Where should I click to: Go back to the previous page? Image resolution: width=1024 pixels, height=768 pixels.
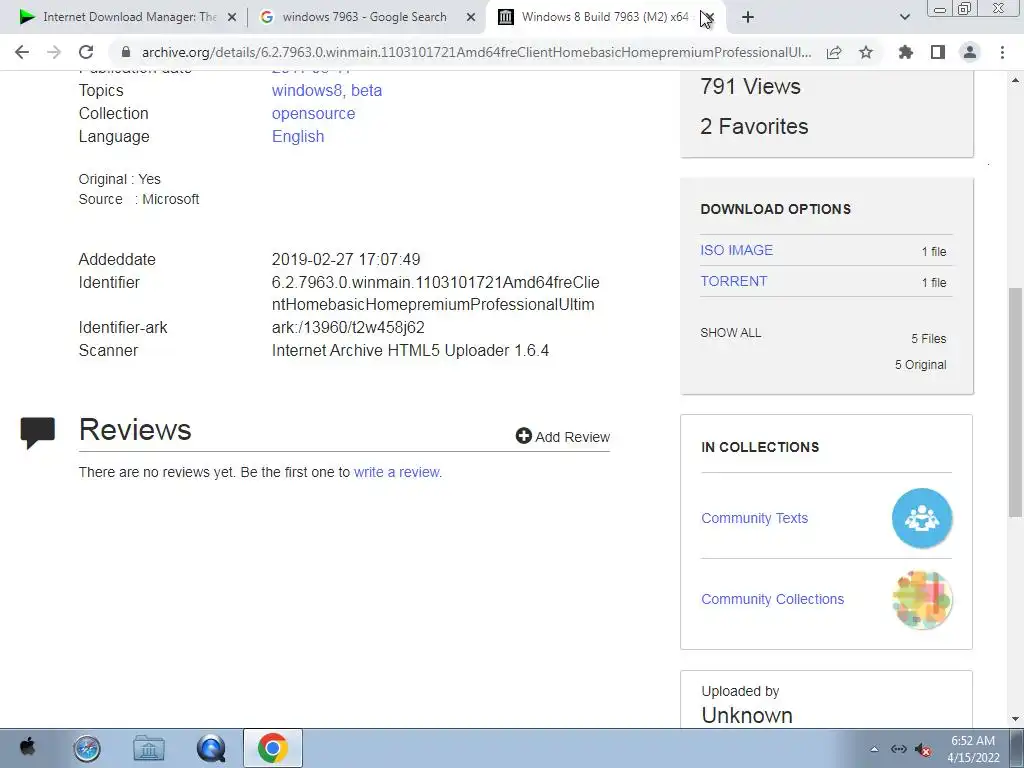pos(22,52)
